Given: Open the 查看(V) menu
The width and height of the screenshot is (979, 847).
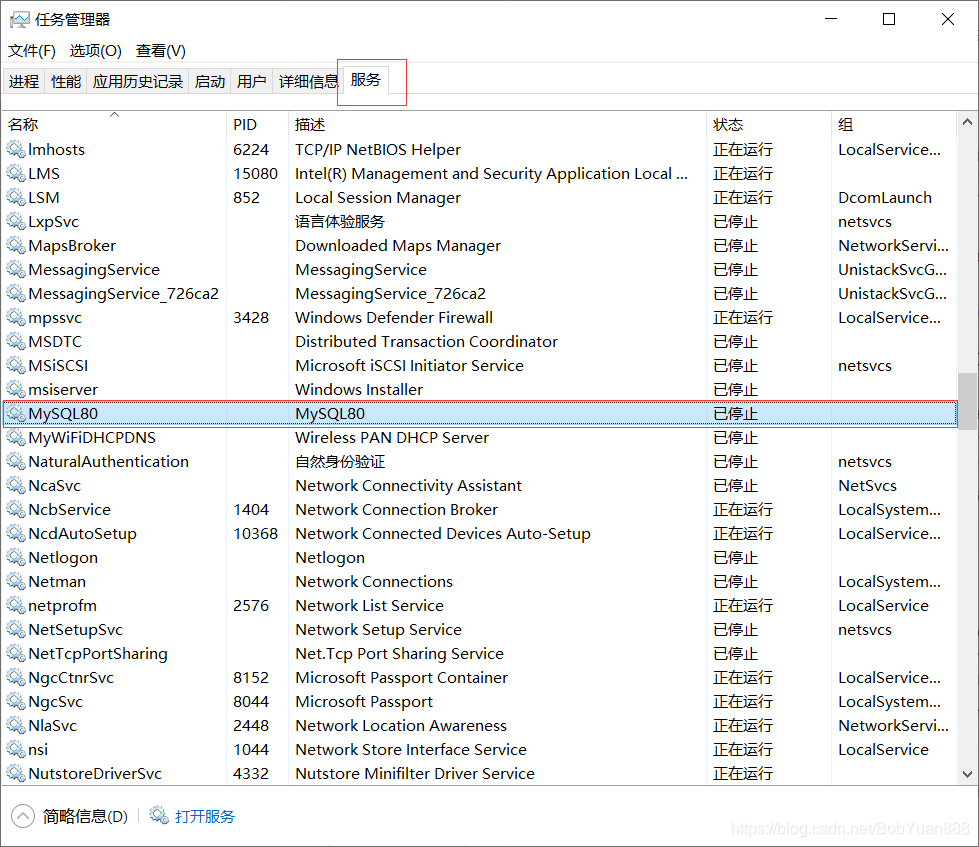Looking at the screenshot, I should tap(161, 51).
